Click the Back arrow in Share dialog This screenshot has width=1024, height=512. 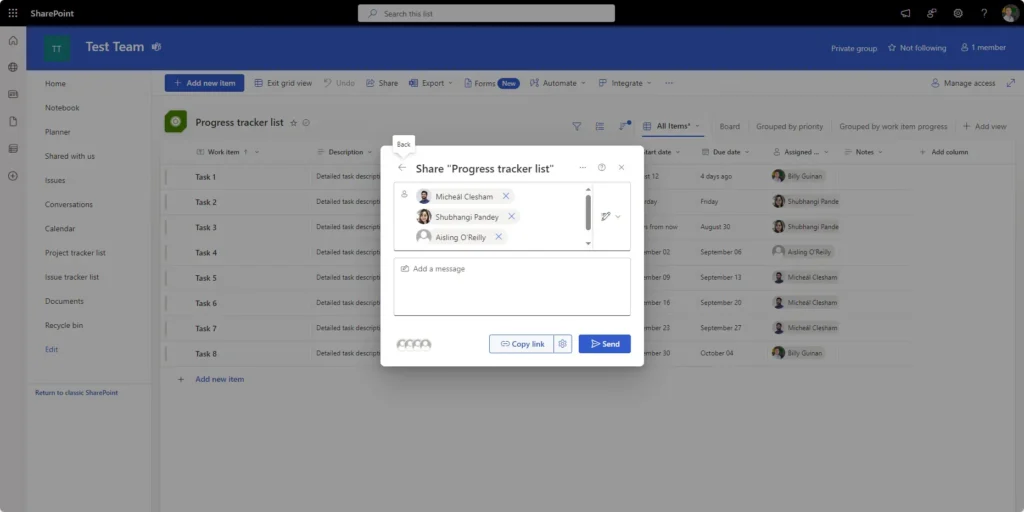click(402, 168)
